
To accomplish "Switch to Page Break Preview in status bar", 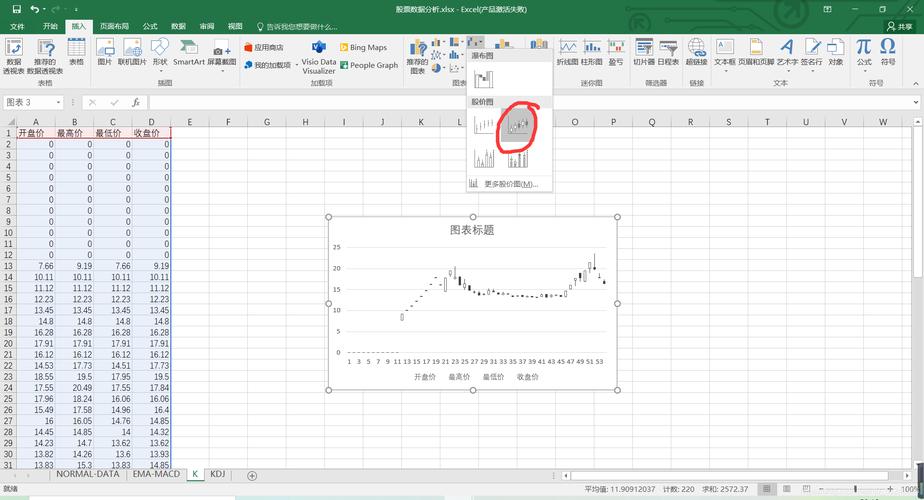I will pyautogui.click(x=807, y=489).
